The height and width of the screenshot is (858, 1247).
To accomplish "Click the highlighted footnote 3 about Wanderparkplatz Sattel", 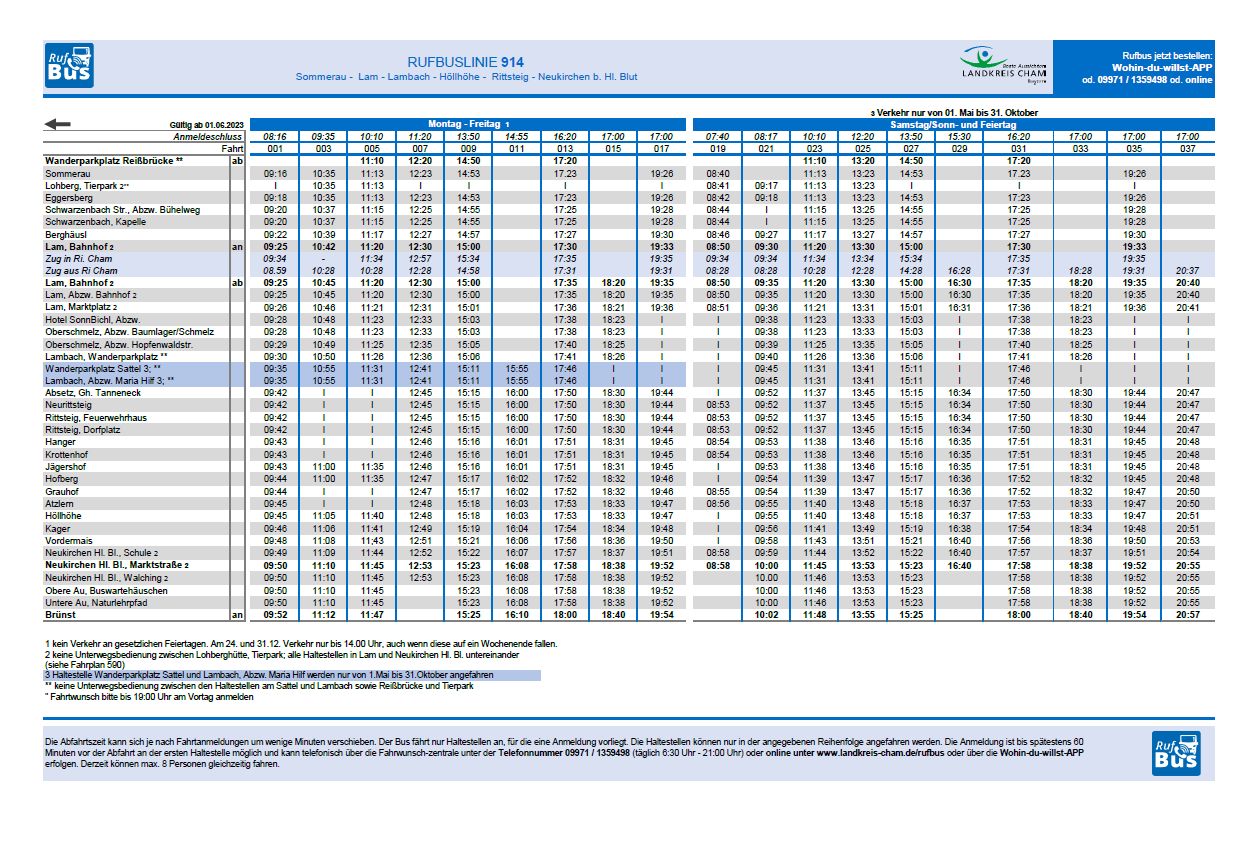I will click(293, 676).
